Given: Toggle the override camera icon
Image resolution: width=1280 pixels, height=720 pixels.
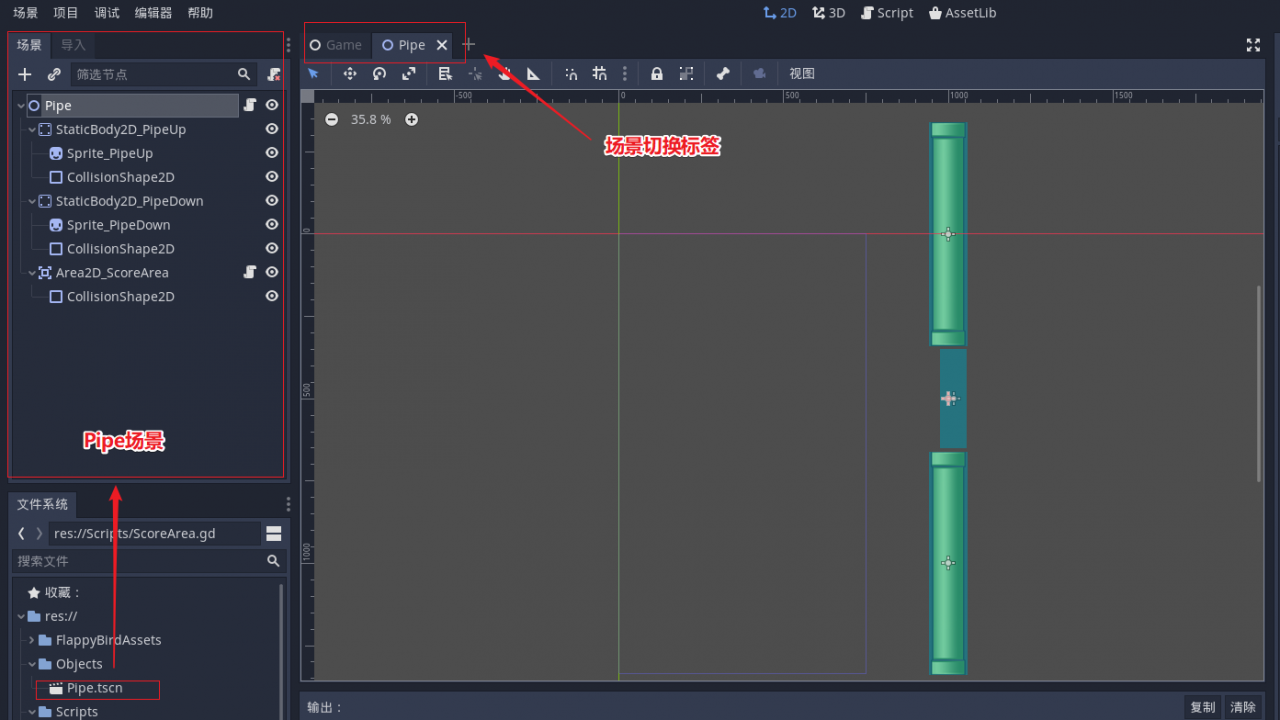Looking at the screenshot, I should (x=760, y=73).
